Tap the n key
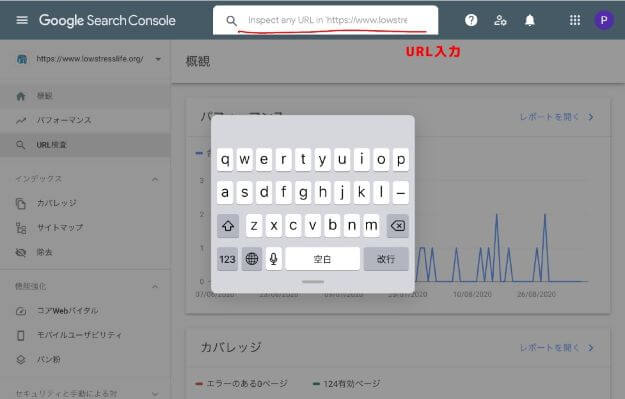The image size is (625, 399). click(352, 226)
